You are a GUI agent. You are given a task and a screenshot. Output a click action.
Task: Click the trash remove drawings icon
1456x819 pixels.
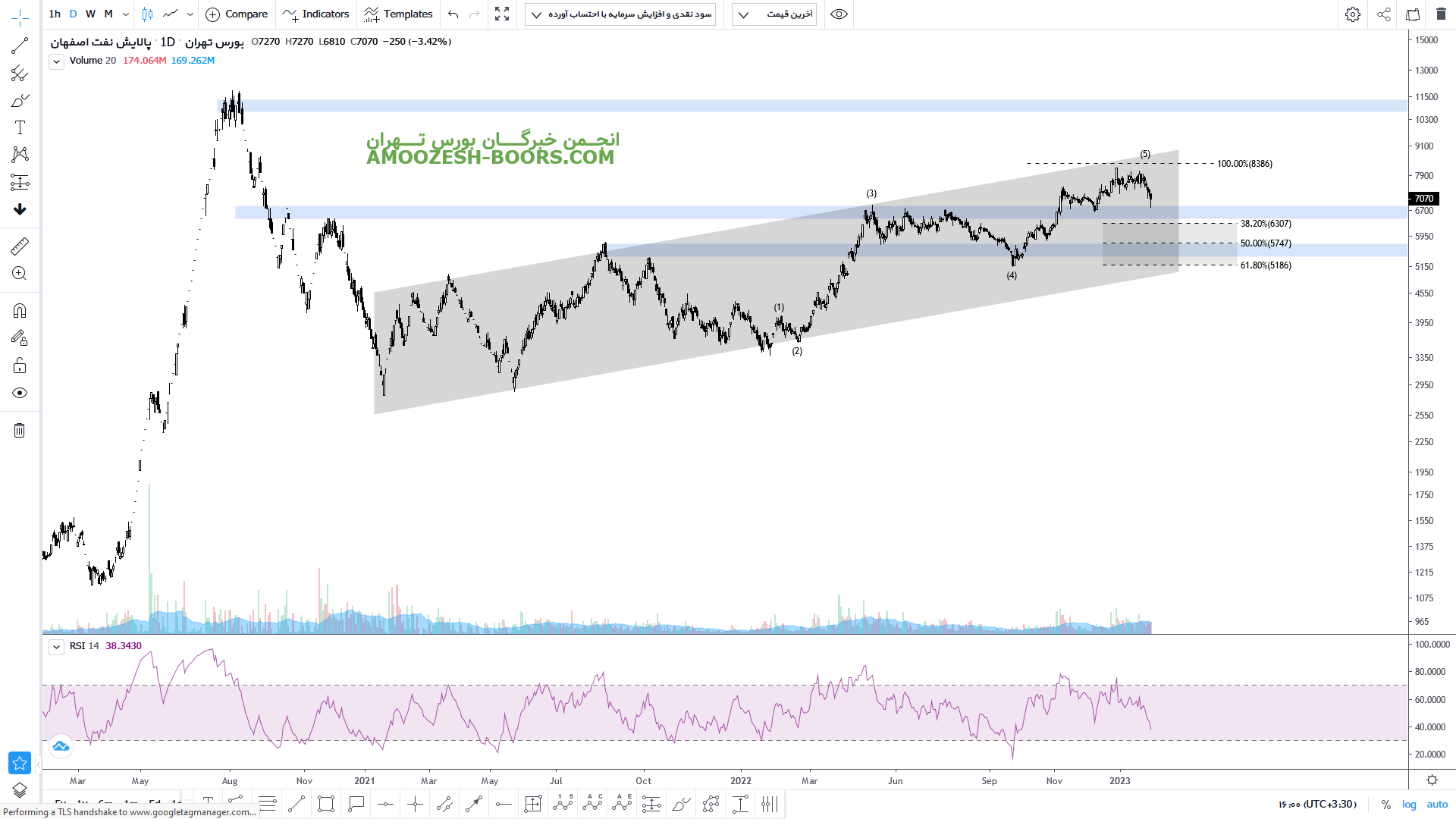(x=20, y=431)
